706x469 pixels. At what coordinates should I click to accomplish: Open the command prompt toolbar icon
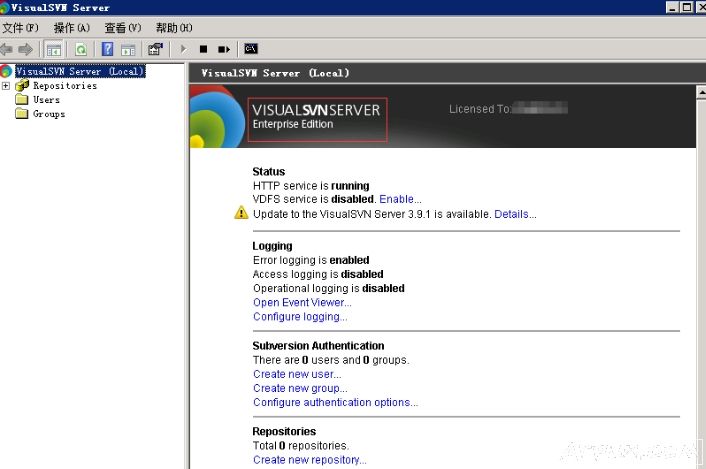click(251, 49)
